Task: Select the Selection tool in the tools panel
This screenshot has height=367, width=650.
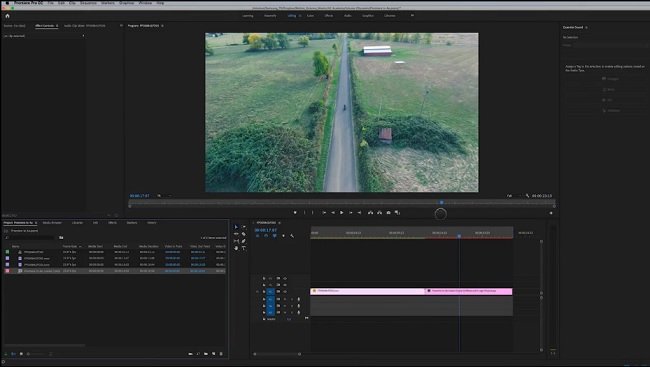Action: point(236,227)
